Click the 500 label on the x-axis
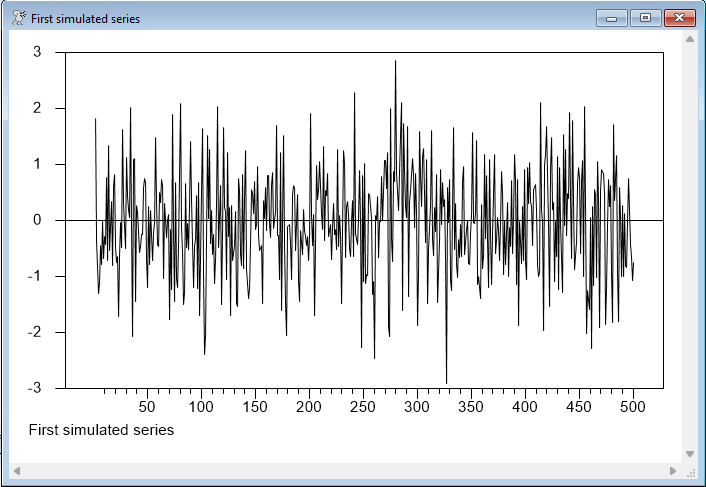 pyautogui.click(x=632, y=407)
